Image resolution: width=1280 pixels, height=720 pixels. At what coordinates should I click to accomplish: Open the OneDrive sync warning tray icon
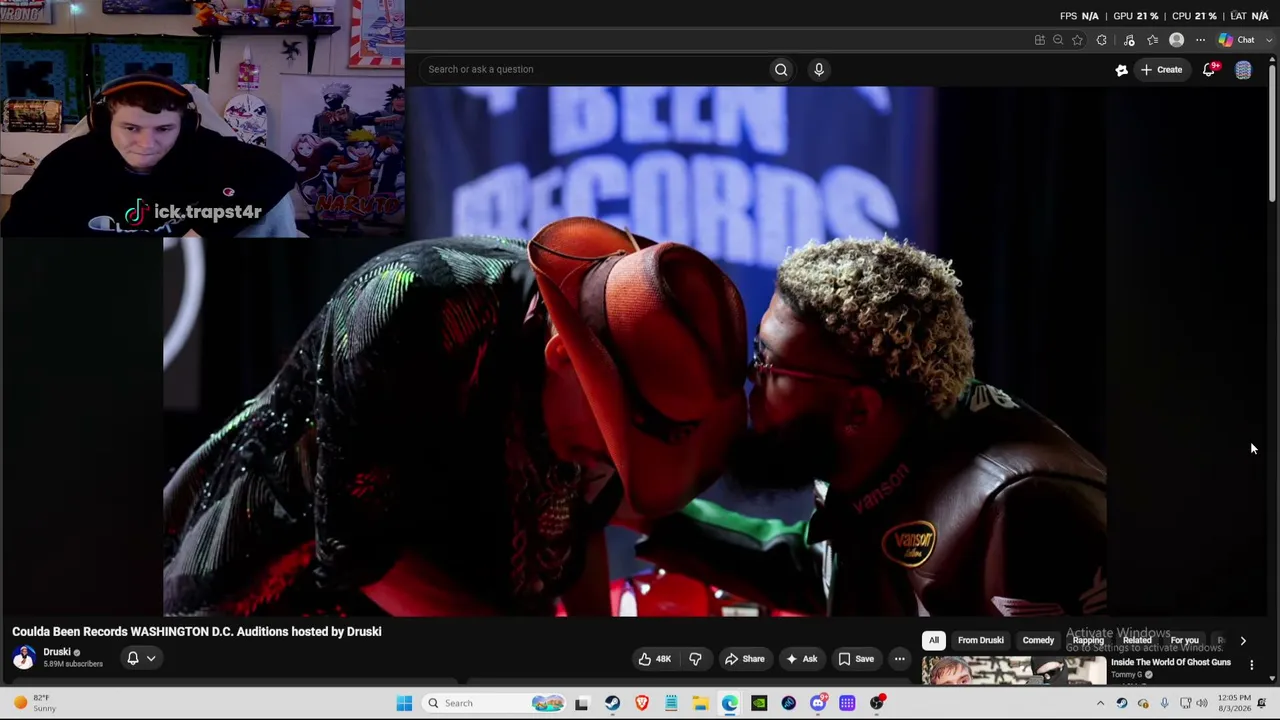point(1143,703)
